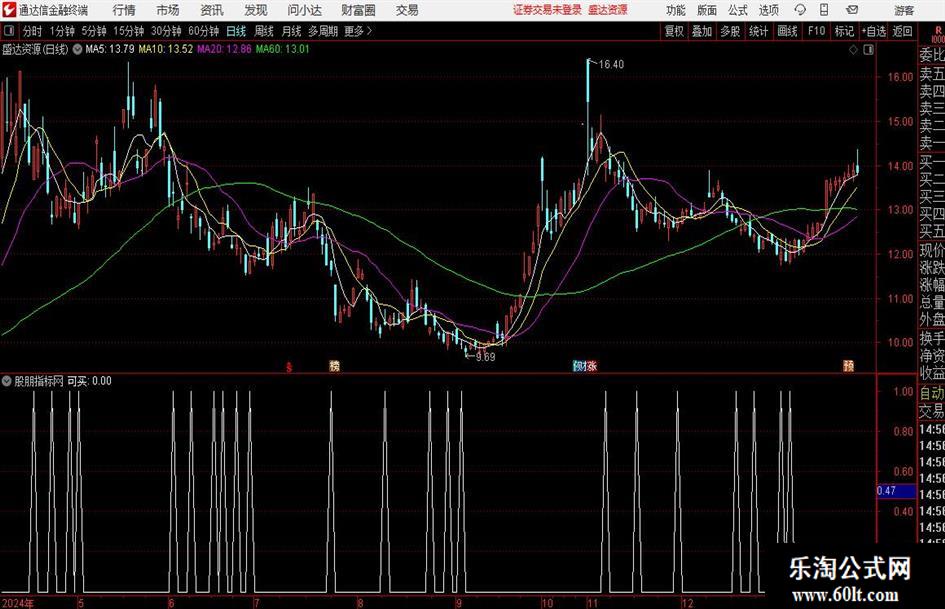Open the mail envelope icon
This screenshot has height=609, width=945.
point(852,10)
